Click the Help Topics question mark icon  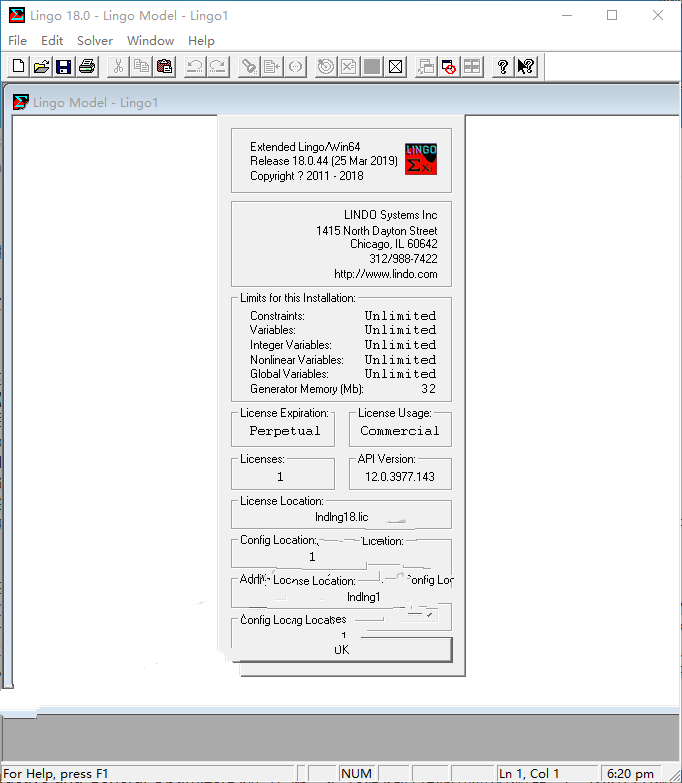503,66
